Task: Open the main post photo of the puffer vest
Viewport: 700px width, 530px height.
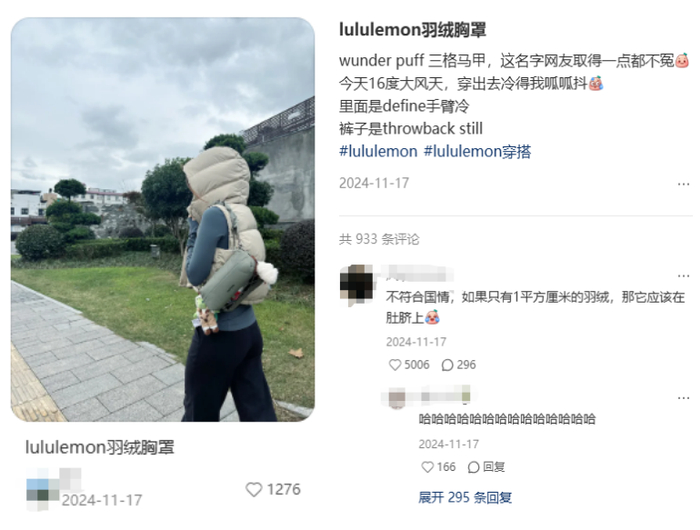Action: (x=163, y=219)
